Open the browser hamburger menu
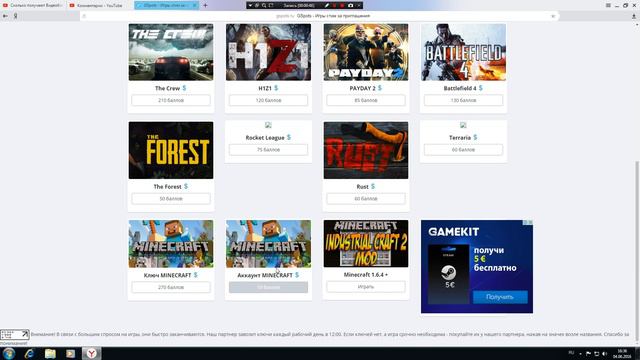Viewport: 640px width, 360px height. point(608,5)
